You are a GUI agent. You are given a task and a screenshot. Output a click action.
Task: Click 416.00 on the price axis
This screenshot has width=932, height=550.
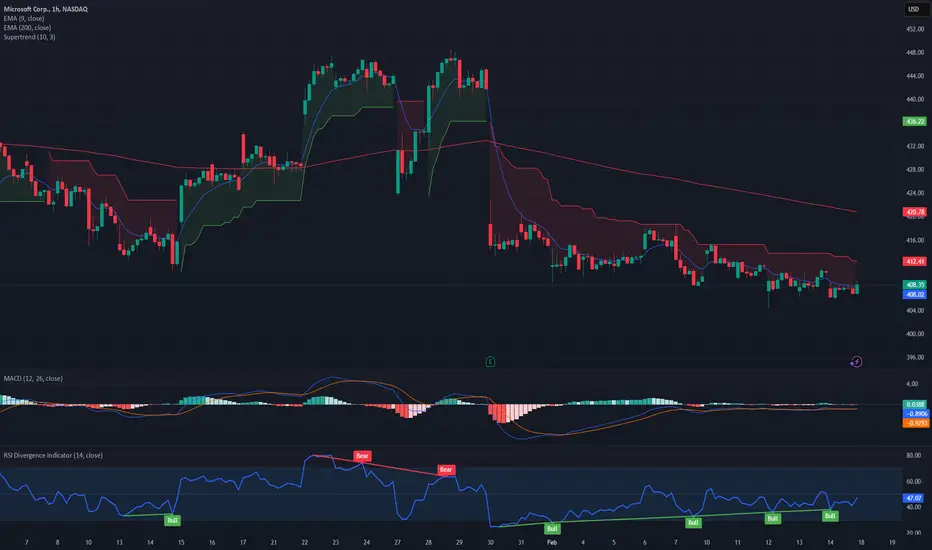(915, 240)
